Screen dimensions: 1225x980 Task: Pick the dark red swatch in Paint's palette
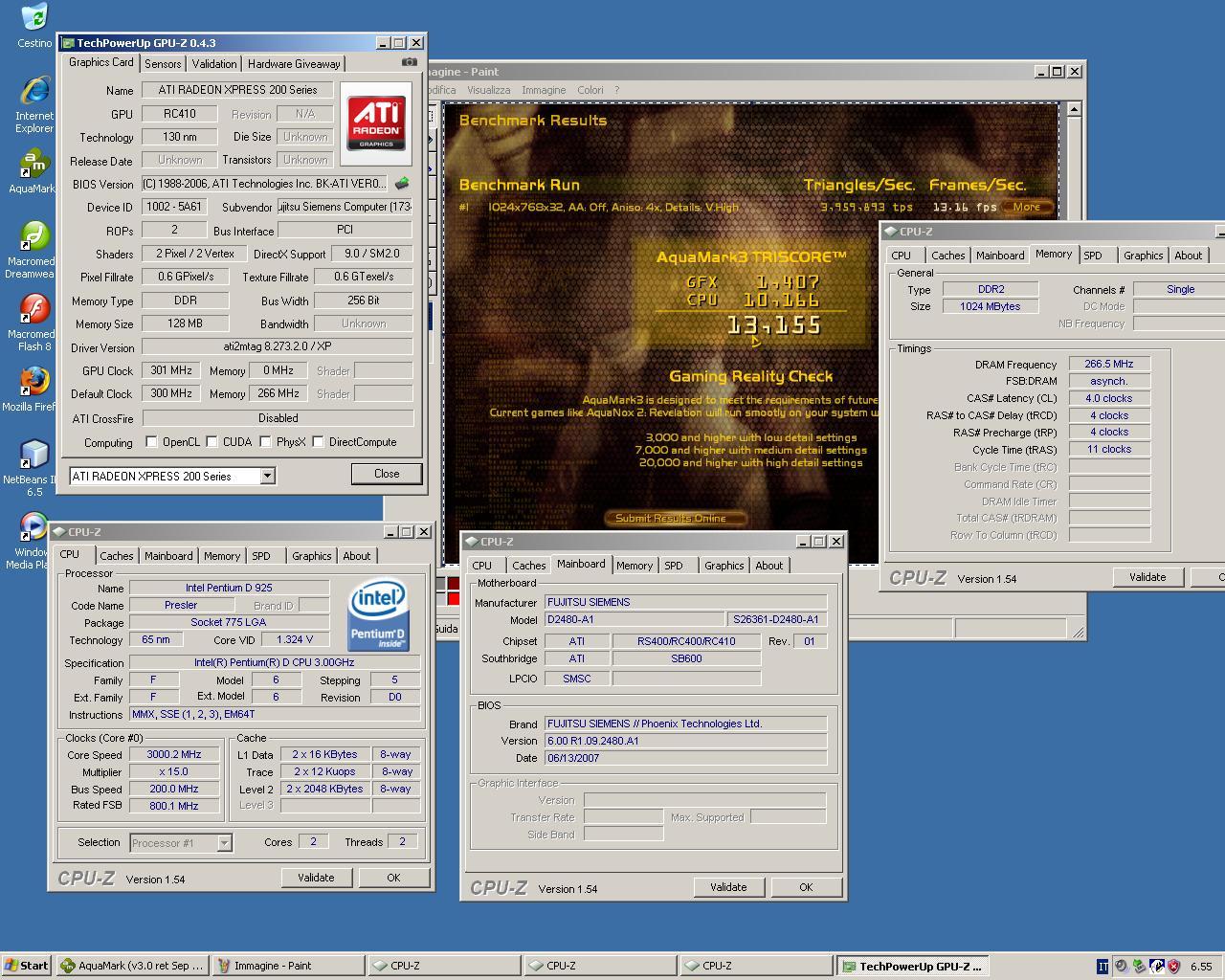(x=454, y=583)
